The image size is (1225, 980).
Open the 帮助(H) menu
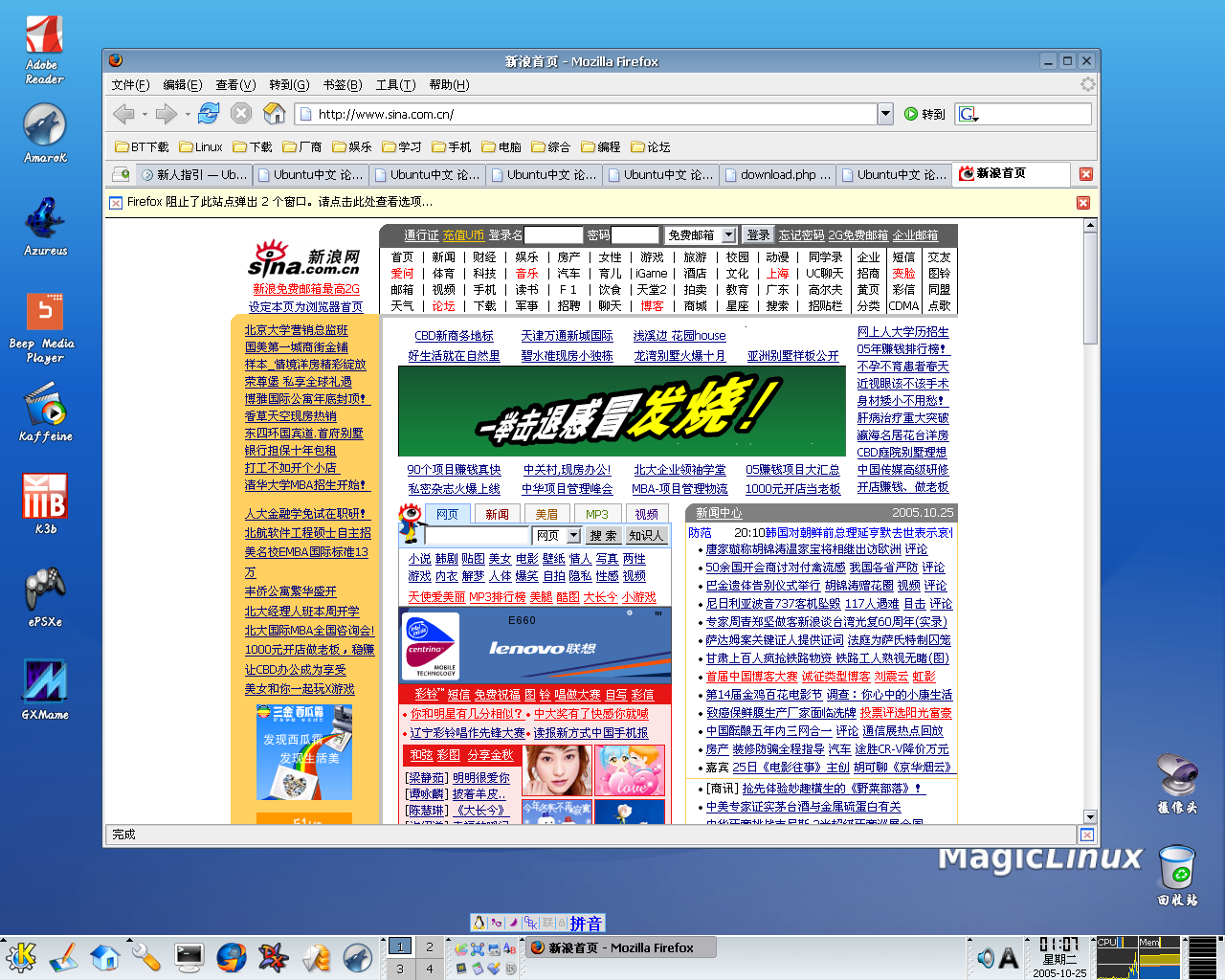449,85
